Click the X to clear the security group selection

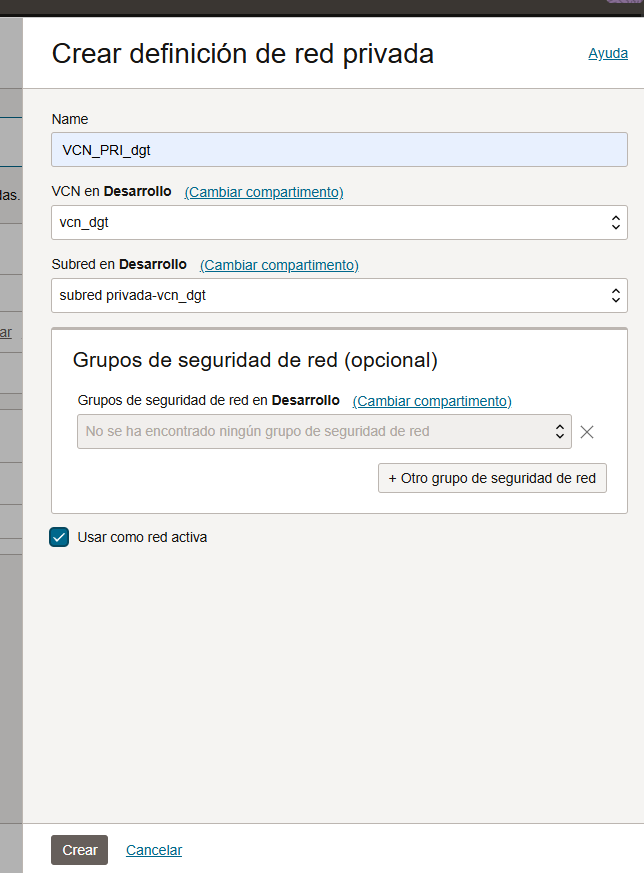(587, 431)
